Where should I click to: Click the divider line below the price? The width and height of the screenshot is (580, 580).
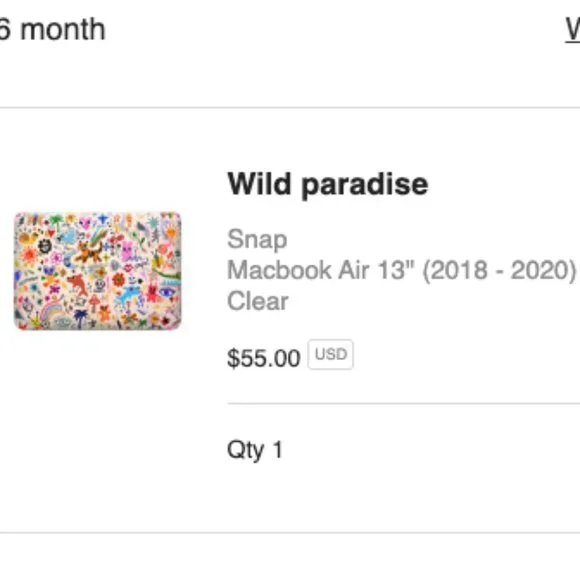[x=404, y=404]
